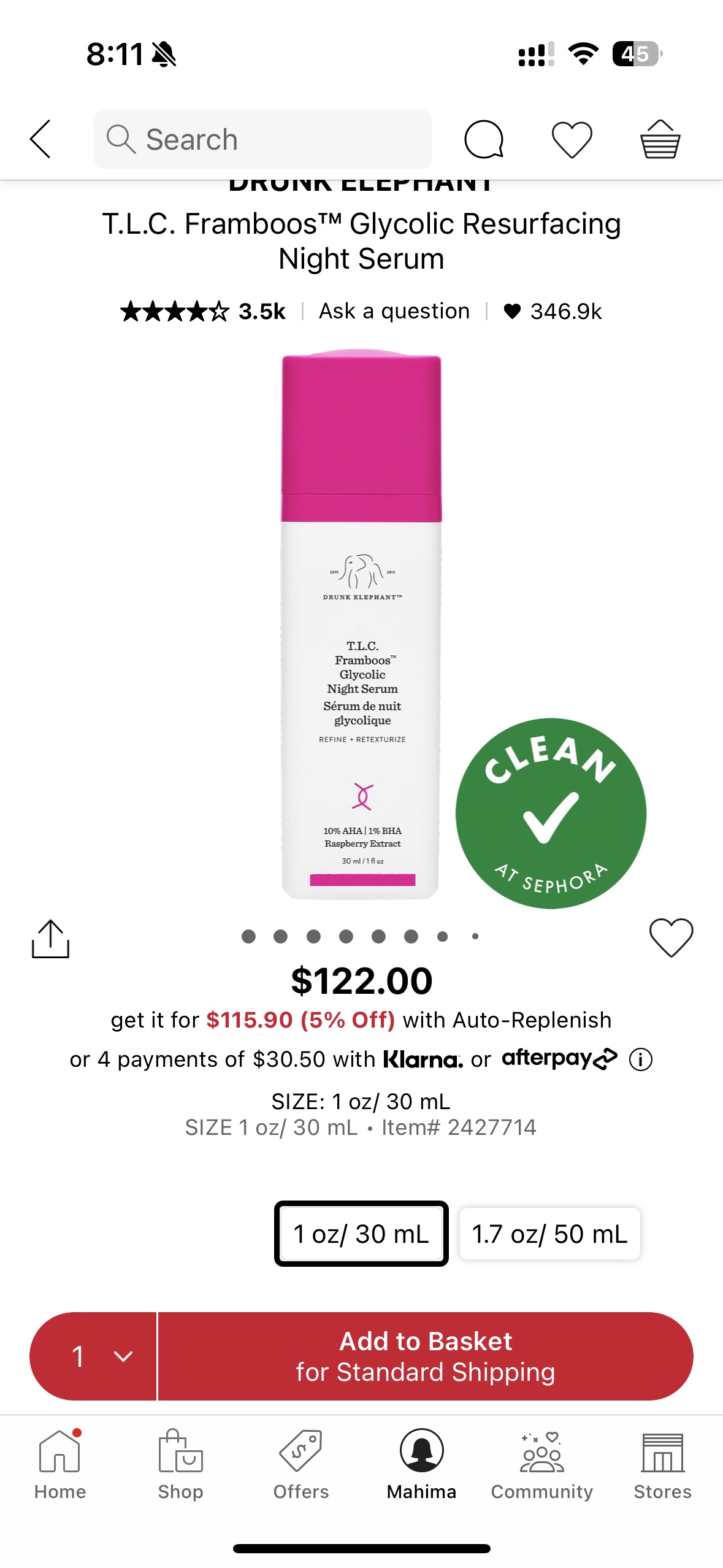Screen dimensions: 723x1568
Task: Open Afterpay info icon
Action: click(641, 1059)
